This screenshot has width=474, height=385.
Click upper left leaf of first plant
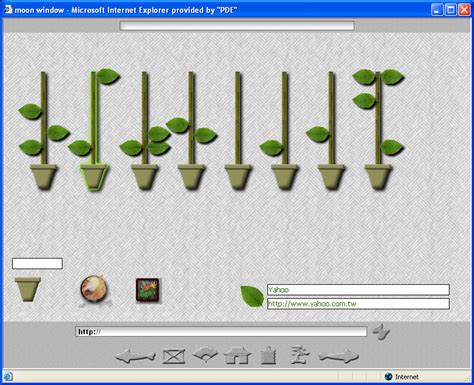point(30,111)
